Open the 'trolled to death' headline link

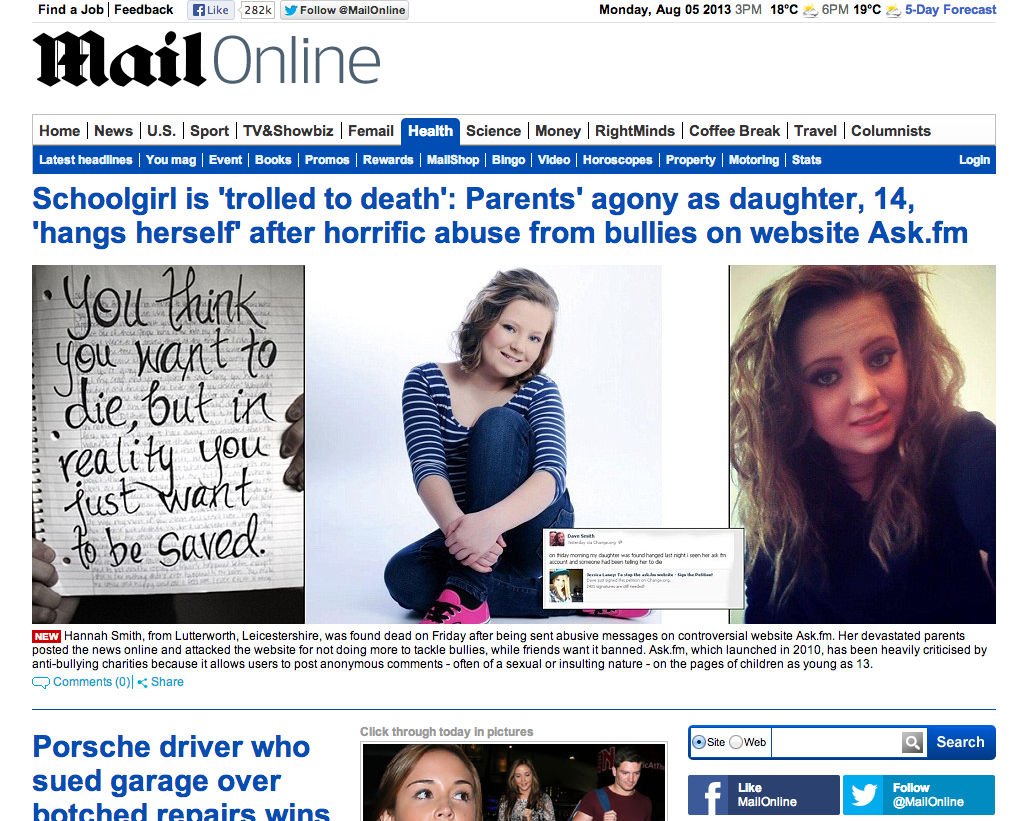pyautogui.click(x=500, y=216)
